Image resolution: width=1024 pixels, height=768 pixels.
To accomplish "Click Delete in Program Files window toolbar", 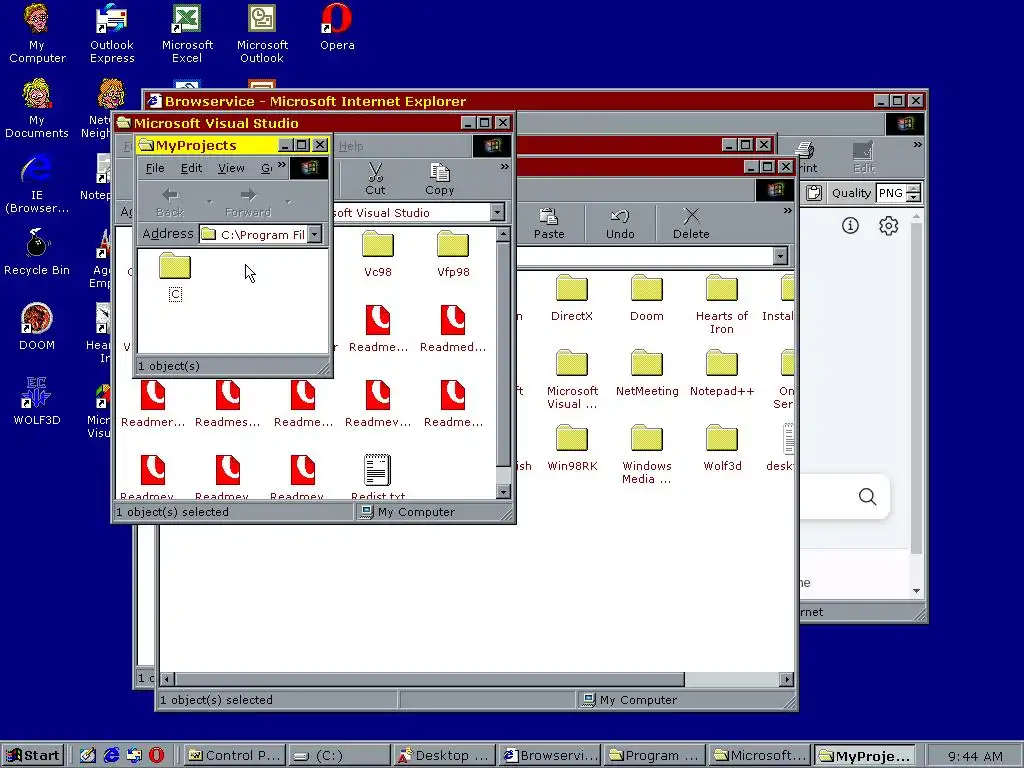I will click(x=691, y=223).
